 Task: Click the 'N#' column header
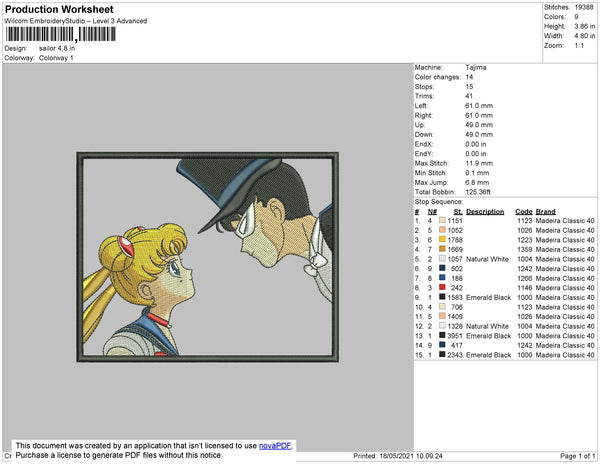tap(432, 212)
